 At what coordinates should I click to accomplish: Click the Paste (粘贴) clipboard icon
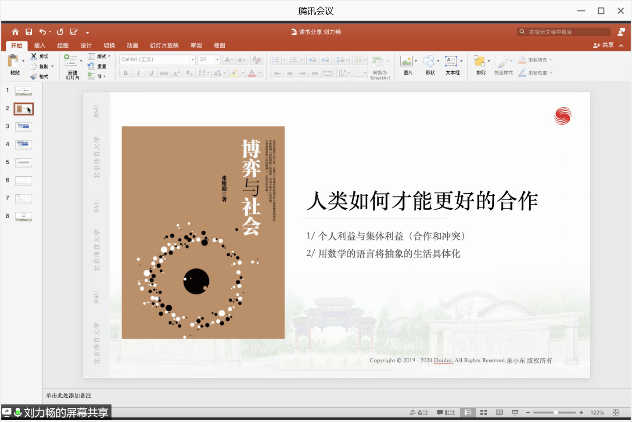[x=14, y=64]
